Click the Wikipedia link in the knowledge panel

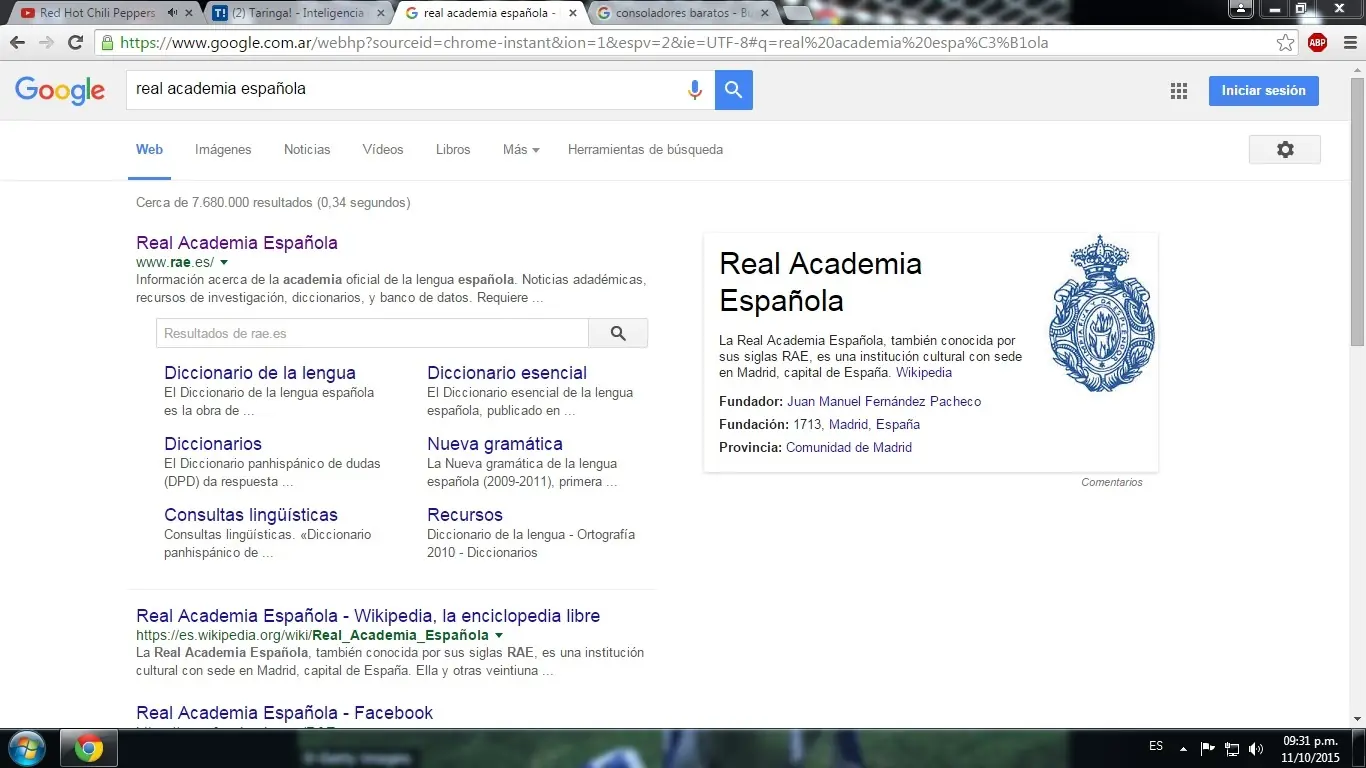[924, 373]
